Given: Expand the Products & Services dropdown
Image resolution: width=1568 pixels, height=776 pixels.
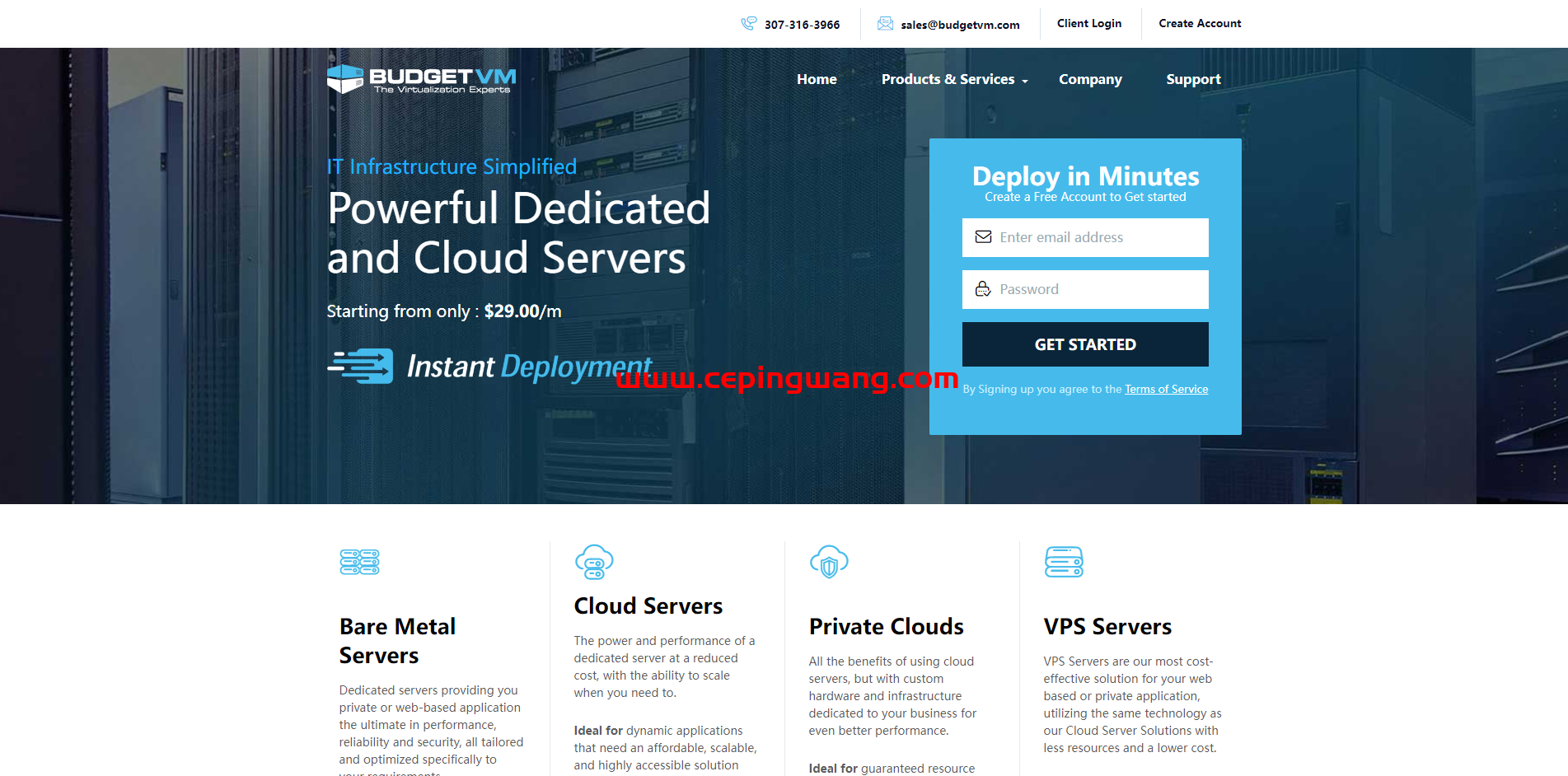Looking at the screenshot, I should tap(954, 80).
